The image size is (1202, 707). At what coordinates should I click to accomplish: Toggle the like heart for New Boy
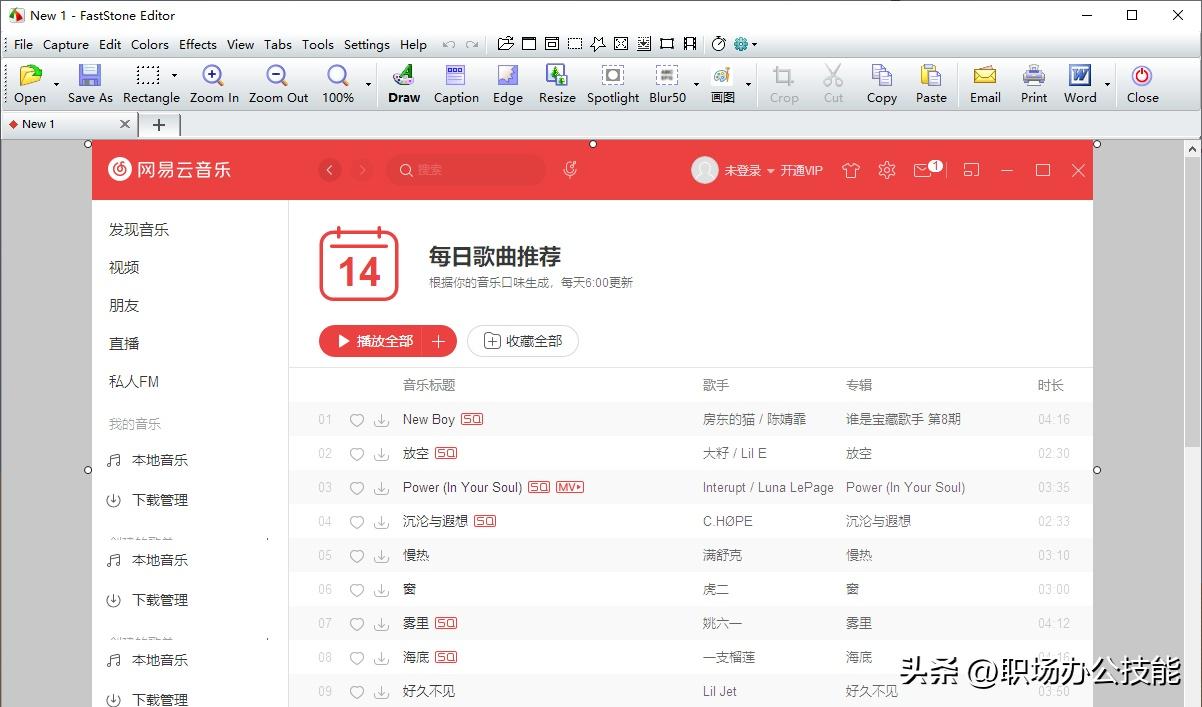click(357, 419)
